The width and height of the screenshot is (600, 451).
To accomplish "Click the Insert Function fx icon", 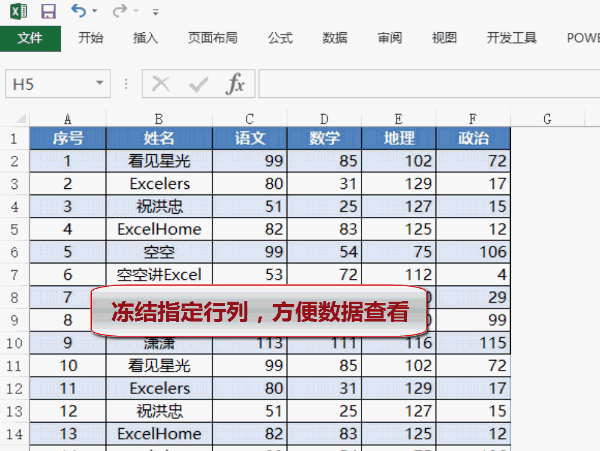I will point(235,85).
